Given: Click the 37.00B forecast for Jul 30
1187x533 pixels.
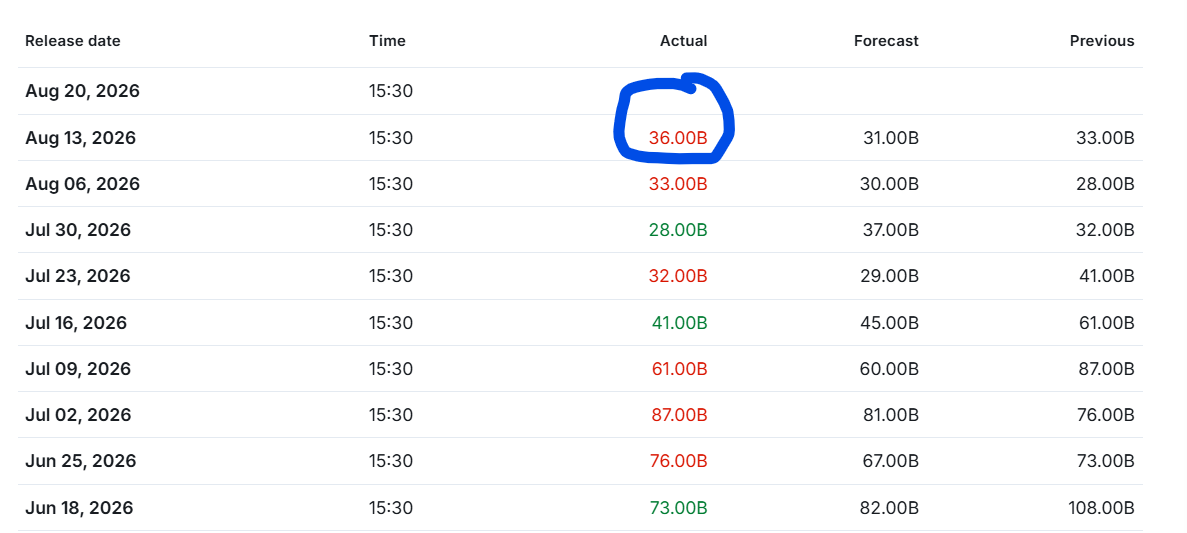Looking at the screenshot, I should coord(891,230).
